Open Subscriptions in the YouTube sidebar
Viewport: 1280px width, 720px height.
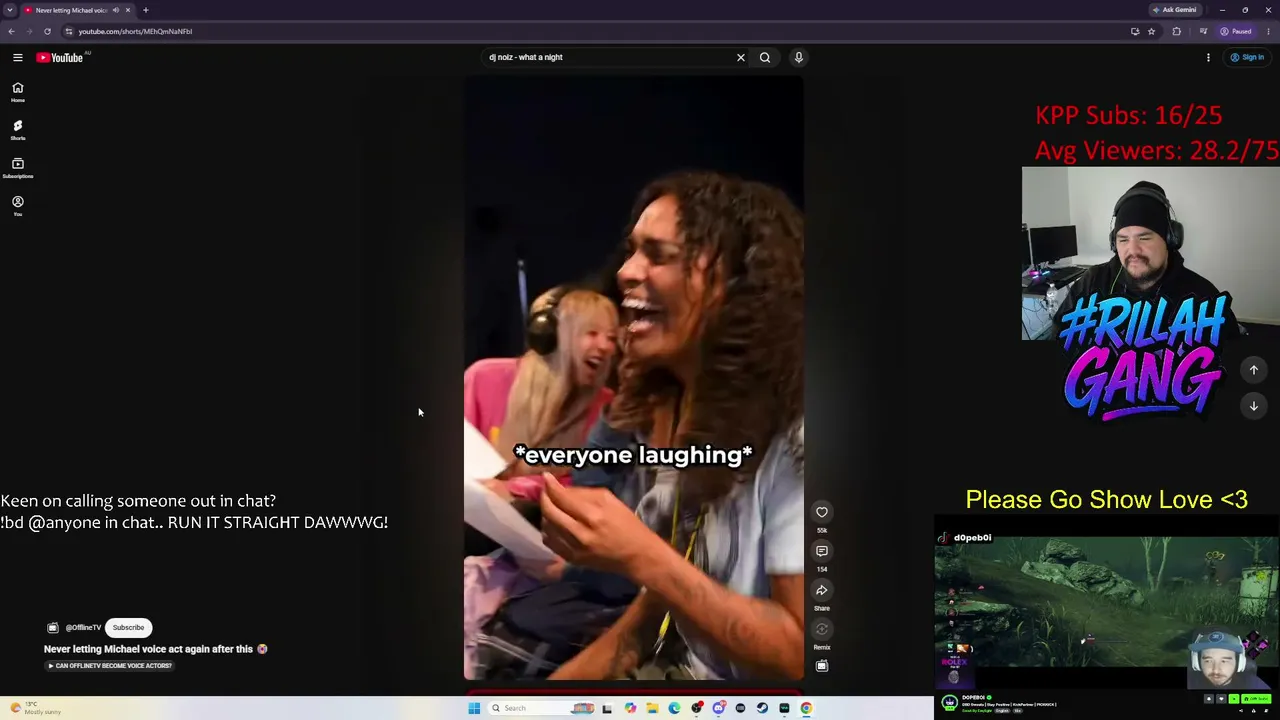click(x=17, y=168)
